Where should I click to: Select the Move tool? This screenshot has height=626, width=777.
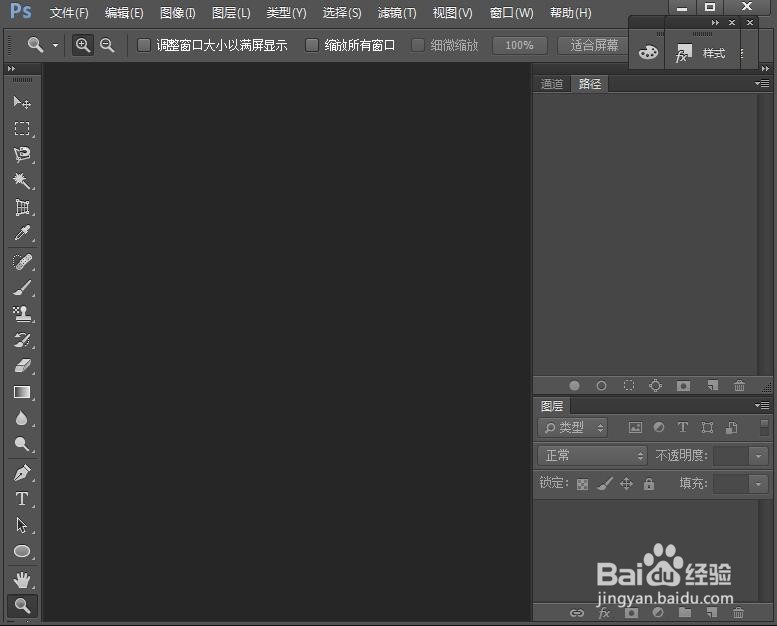[22, 103]
